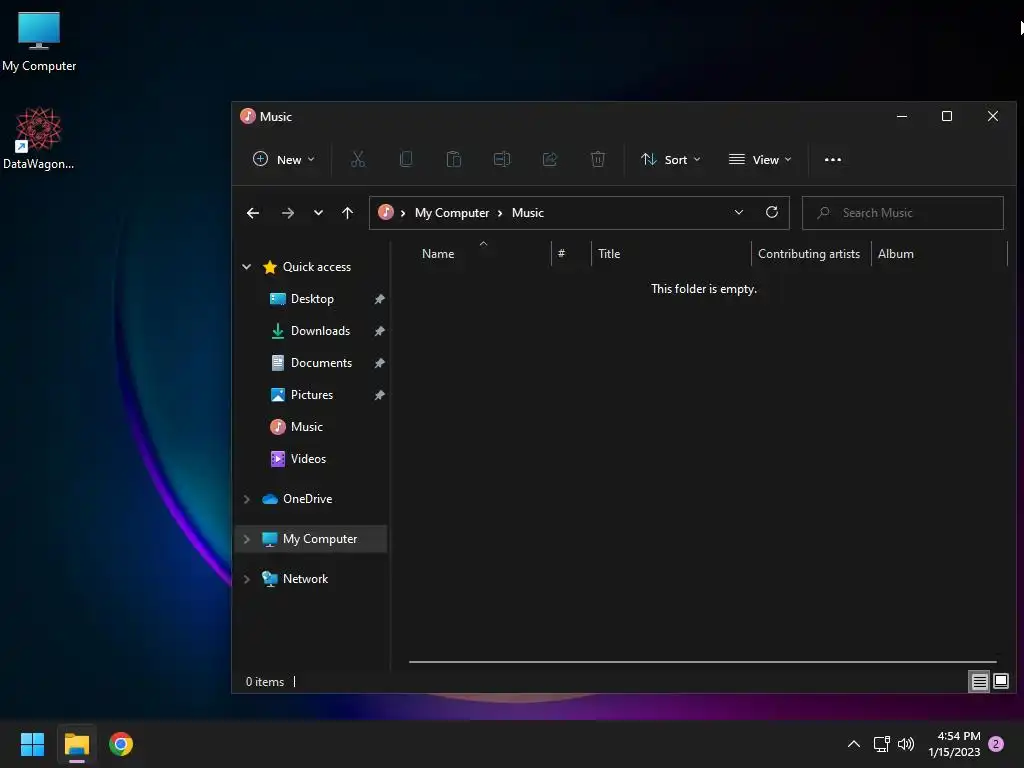Unpin Downloads using its pin icon
Image resolution: width=1024 pixels, height=768 pixels.
tap(379, 331)
